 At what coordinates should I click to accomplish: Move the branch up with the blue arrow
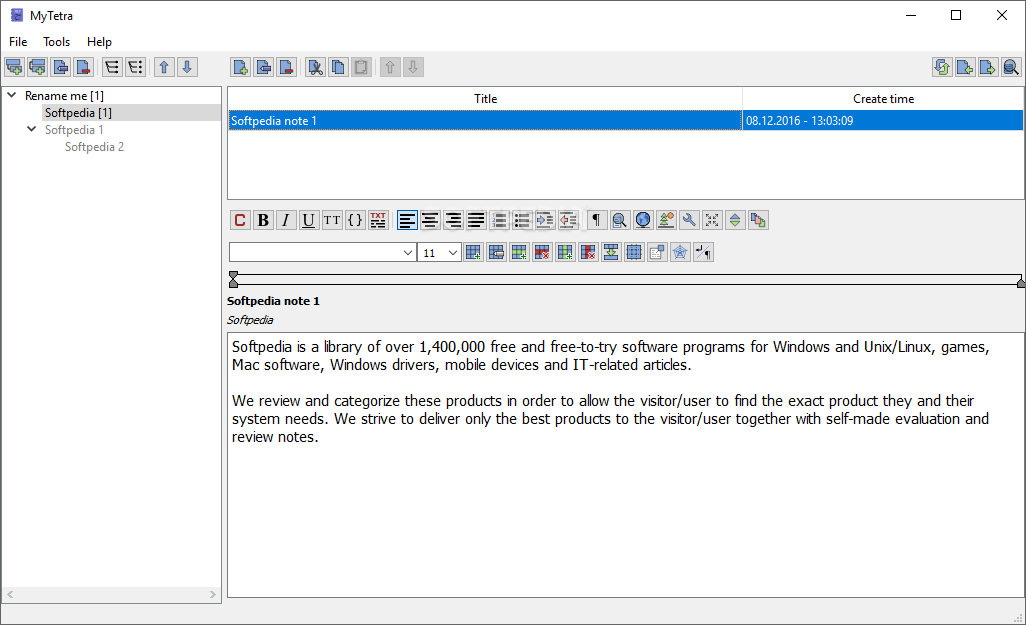(x=164, y=67)
